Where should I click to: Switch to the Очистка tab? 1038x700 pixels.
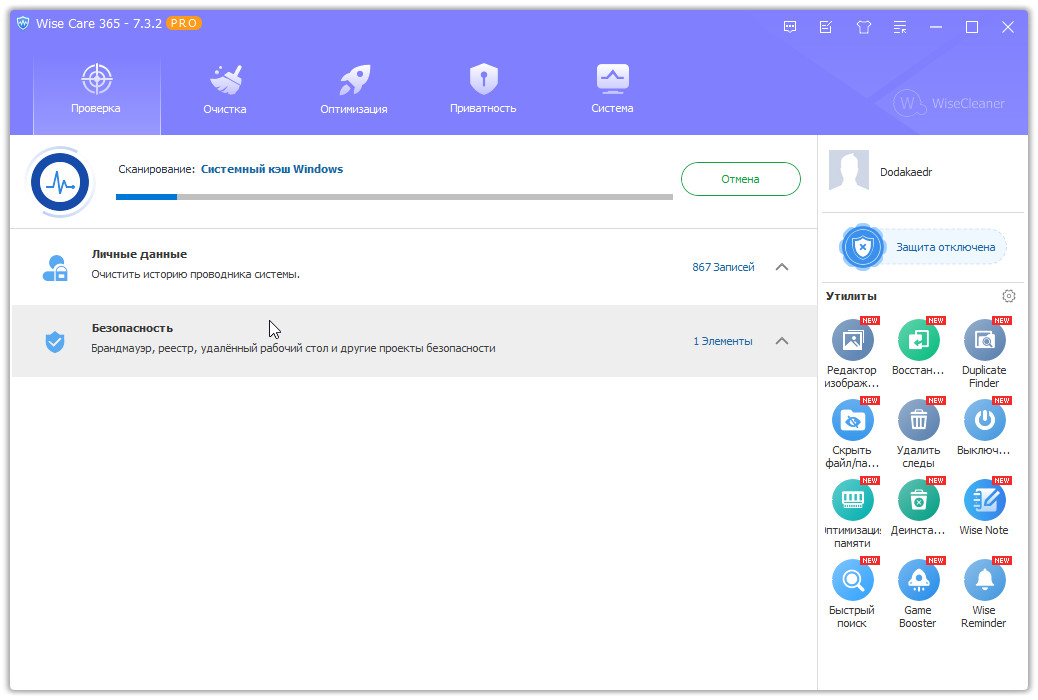point(224,89)
